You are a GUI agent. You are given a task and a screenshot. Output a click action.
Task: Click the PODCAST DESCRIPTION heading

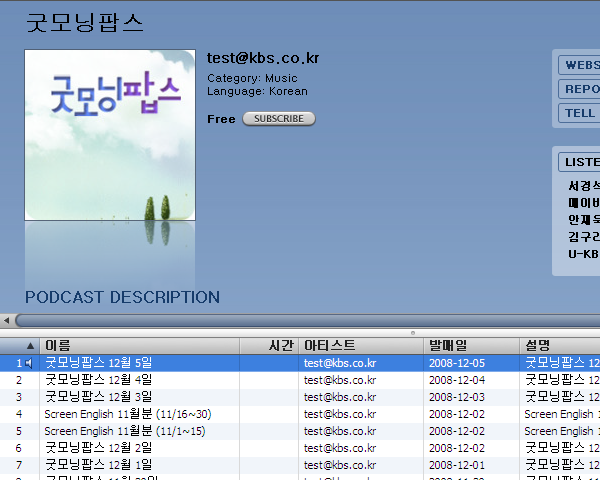coord(122,297)
